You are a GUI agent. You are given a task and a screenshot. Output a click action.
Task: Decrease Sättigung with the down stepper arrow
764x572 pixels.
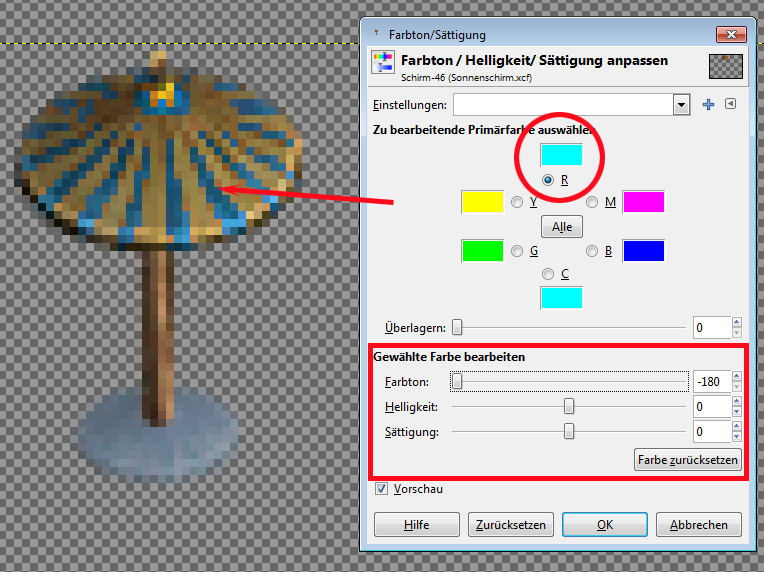point(737,437)
